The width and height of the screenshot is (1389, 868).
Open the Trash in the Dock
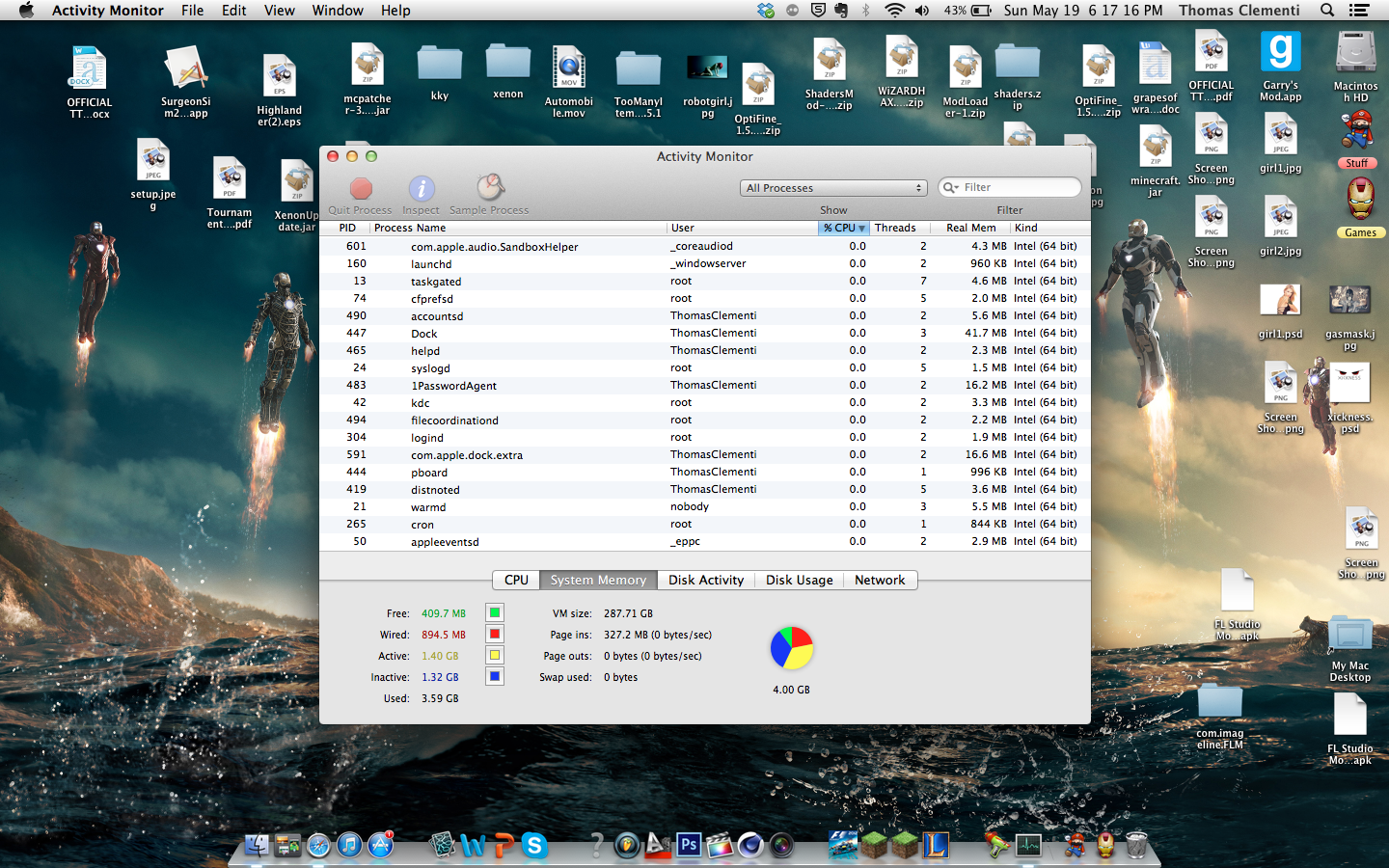click(x=1136, y=846)
